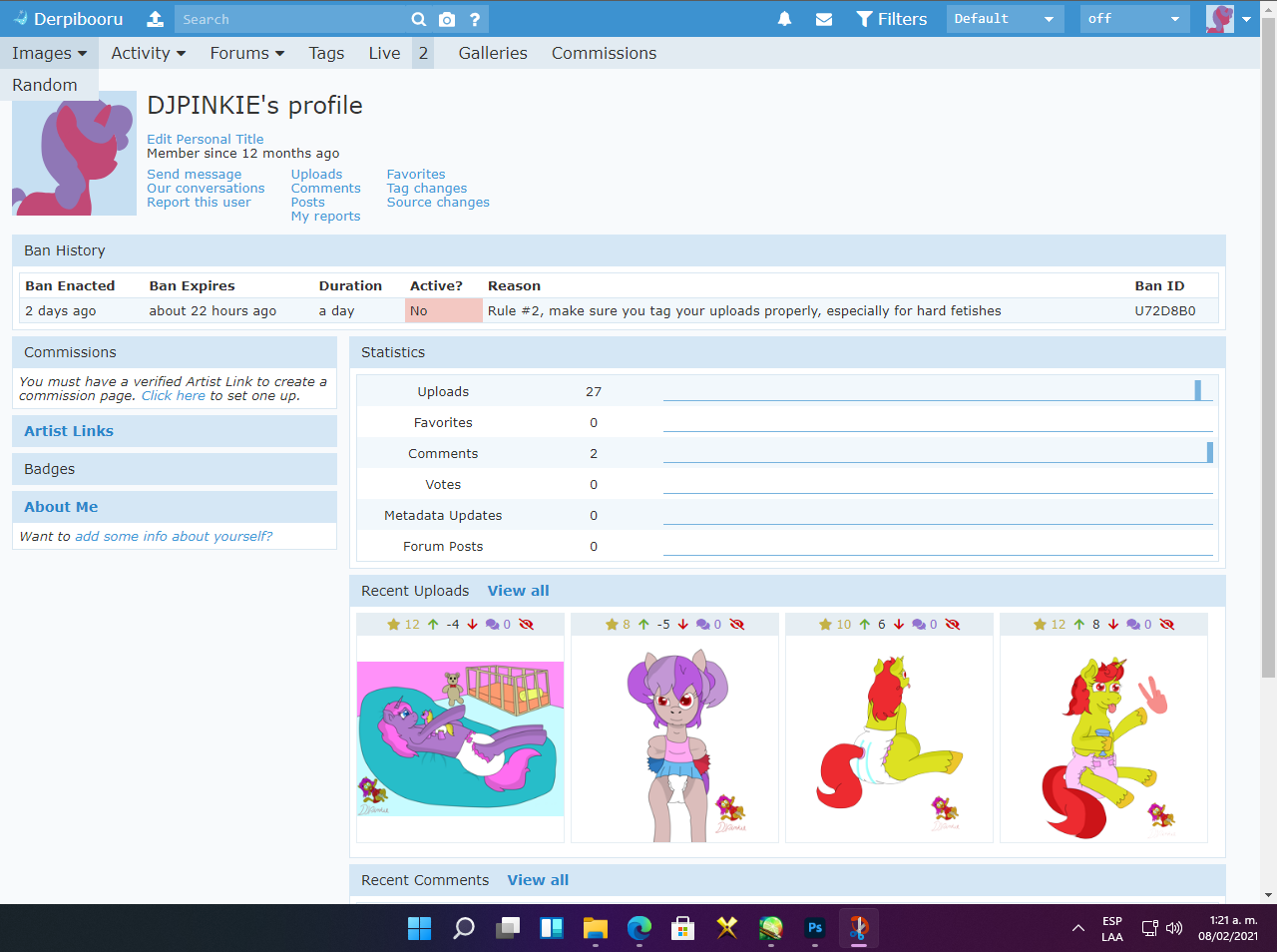This screenshot has height=952, width=1277.
Task: Show hidden system tray icons chevron
Action: click(x=1078, y=928)
